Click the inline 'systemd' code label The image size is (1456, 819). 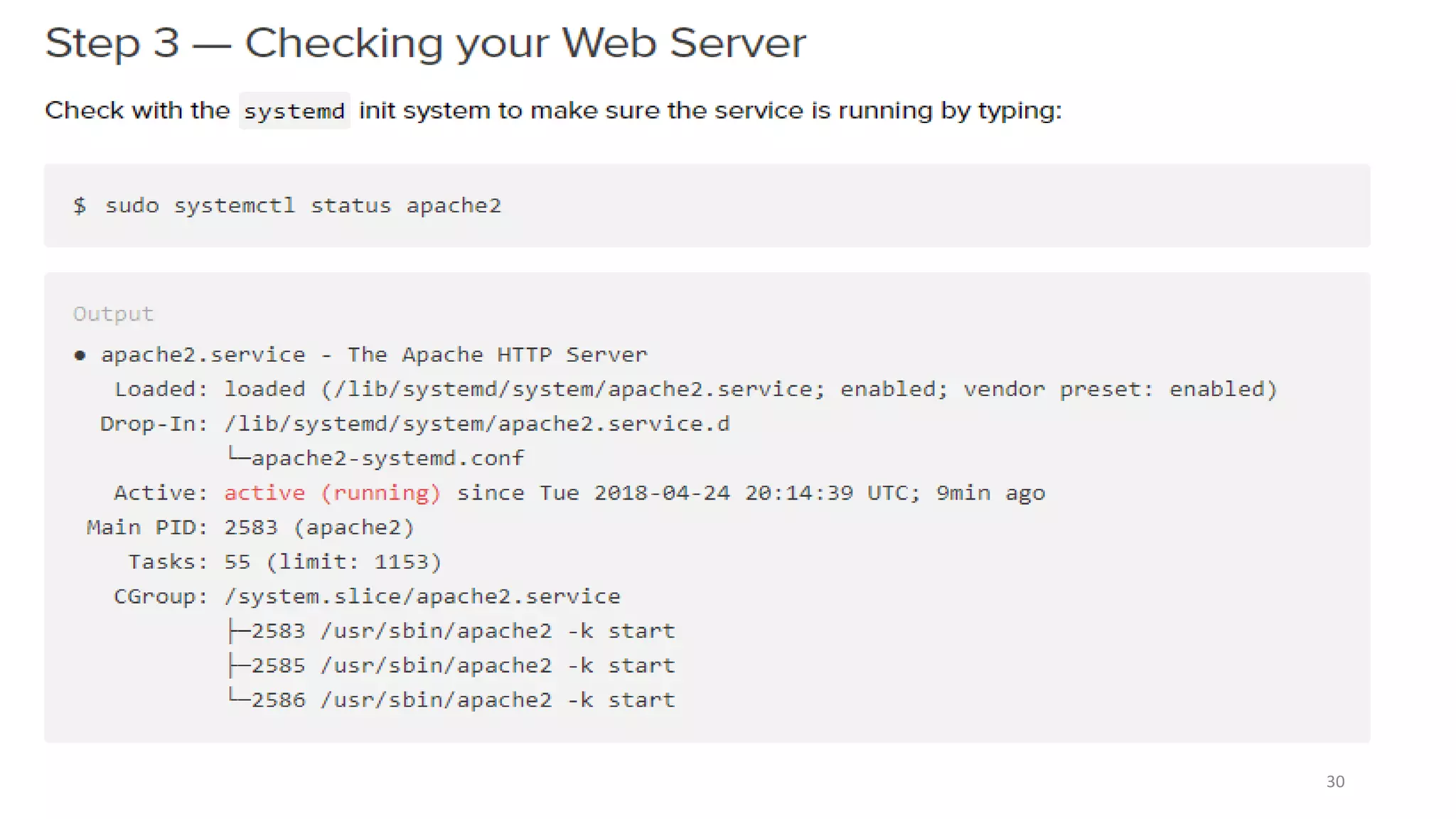tap(294, 111)
